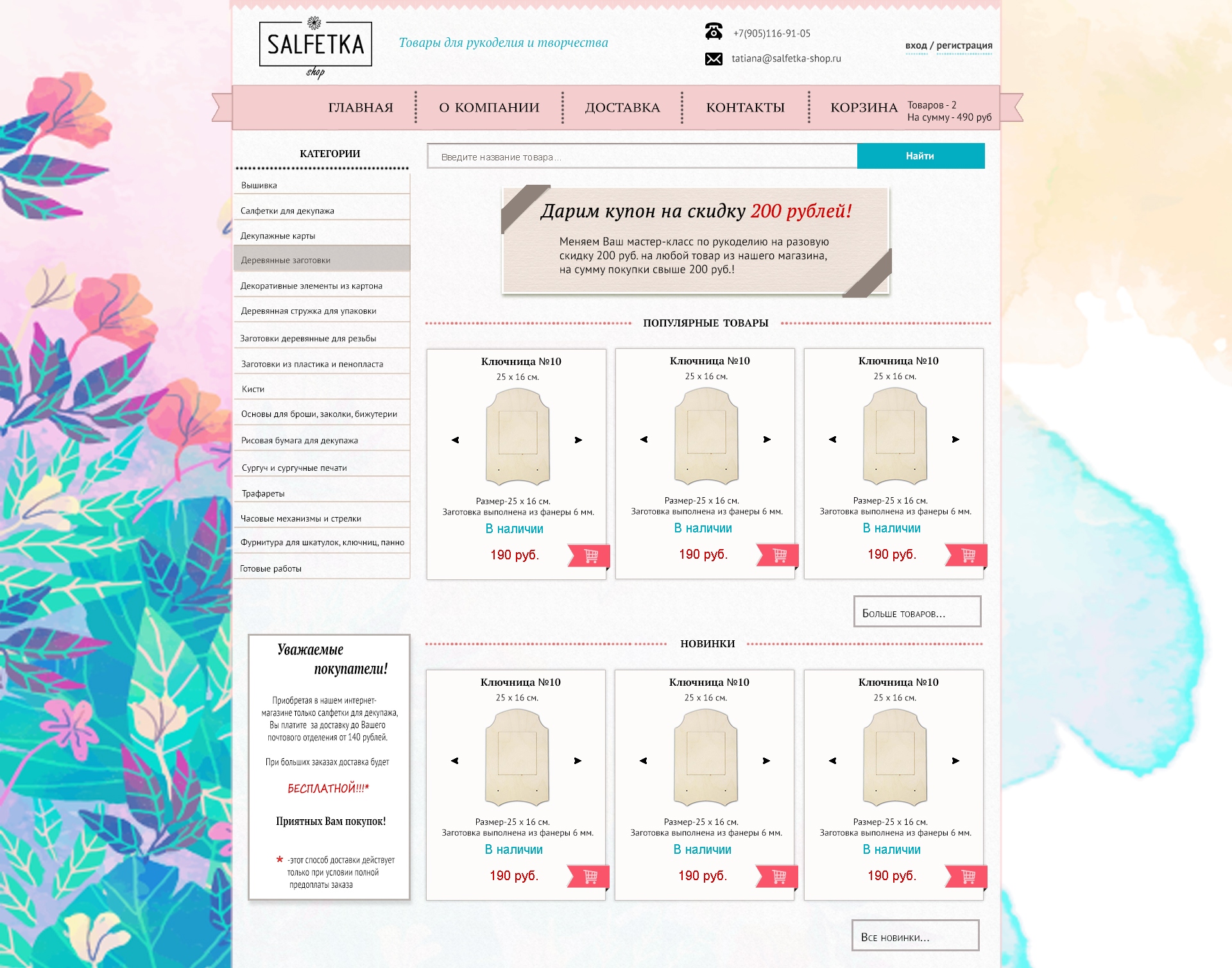
Task: Open the ДОСТАВКА menu item
Action: click(x=622, y=108)
